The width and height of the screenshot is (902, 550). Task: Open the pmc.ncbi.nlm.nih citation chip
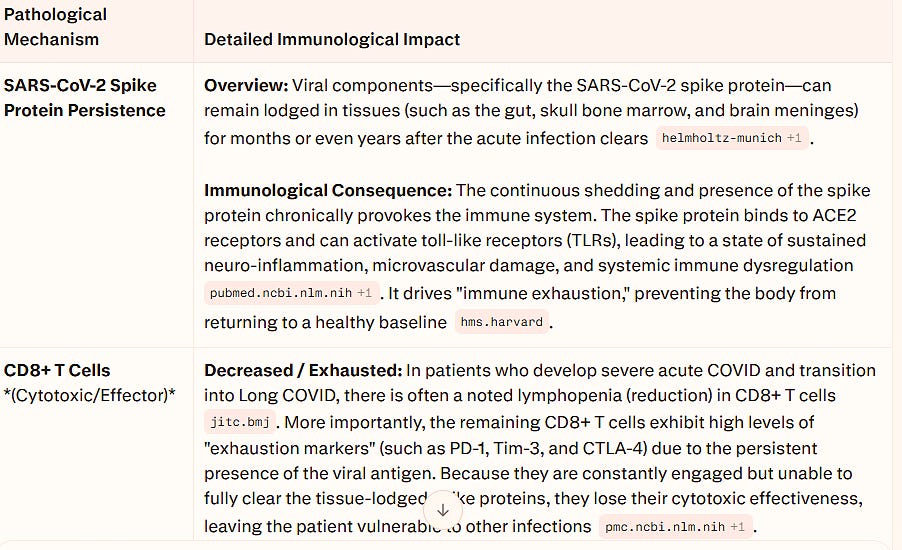pos(675,526)
